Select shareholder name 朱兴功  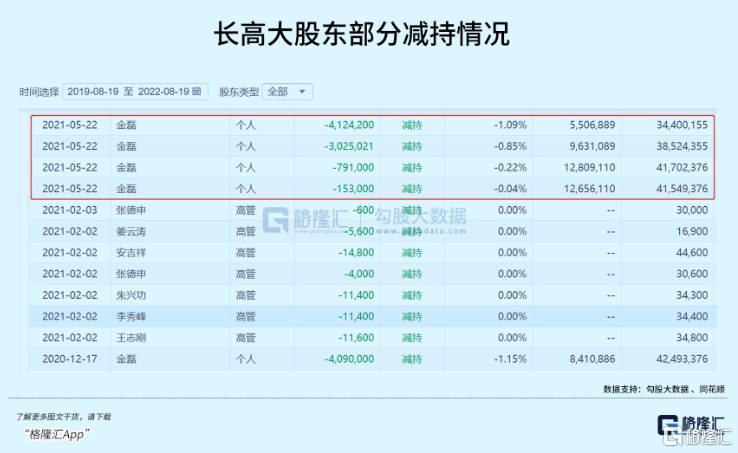point(131,295)
